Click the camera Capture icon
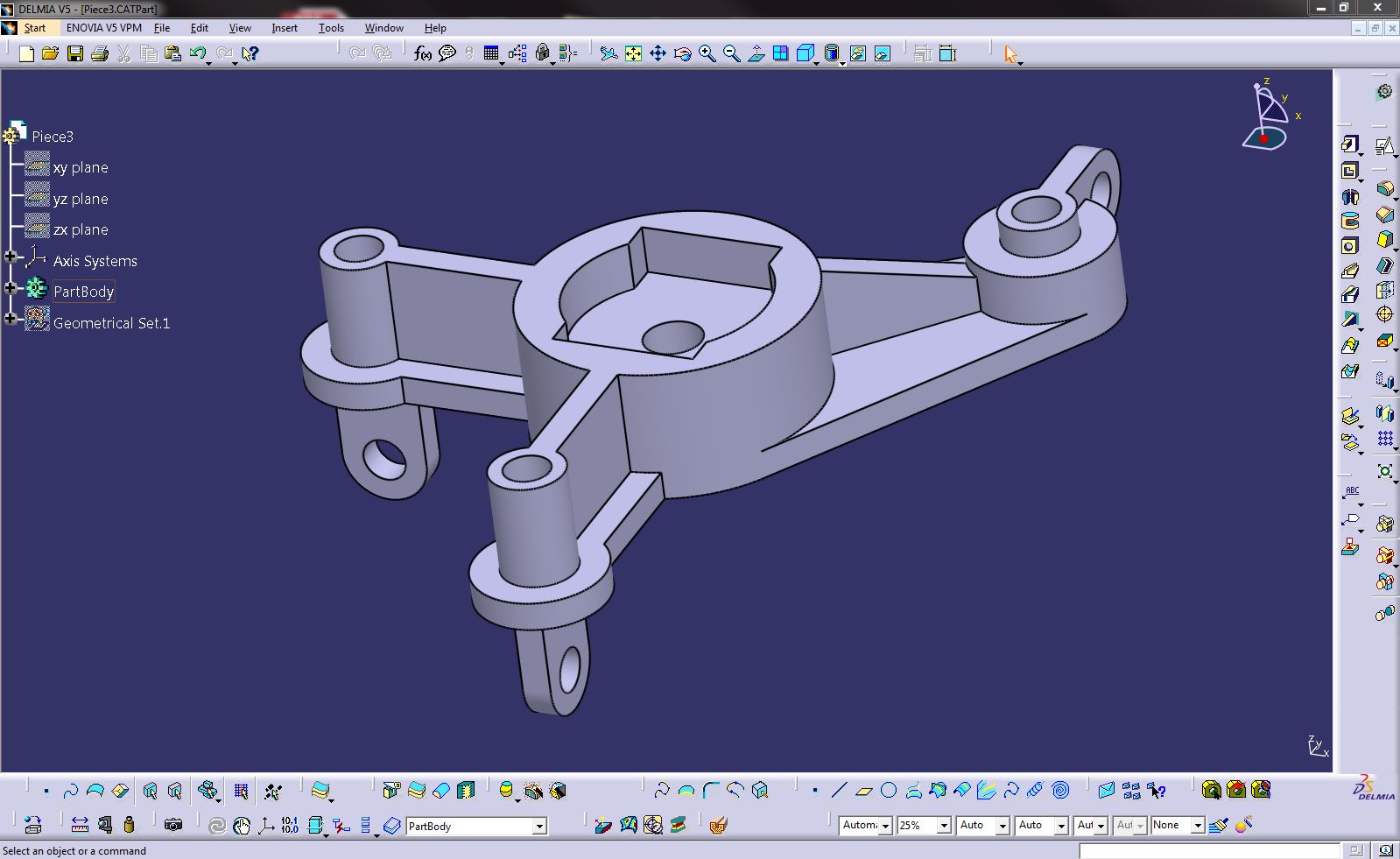Screen dimensions: 1400x859 coord(173,825)
